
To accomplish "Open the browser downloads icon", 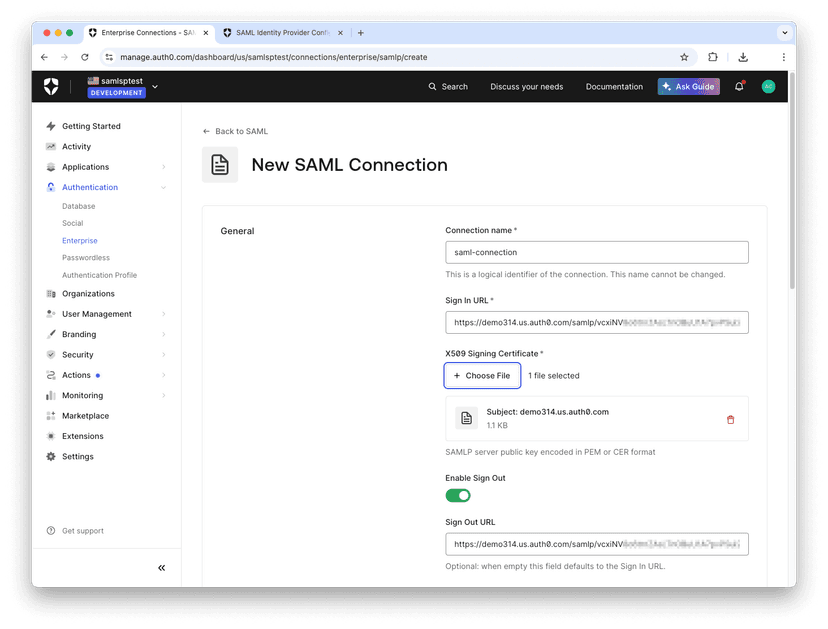I will (x=743, y=57).
